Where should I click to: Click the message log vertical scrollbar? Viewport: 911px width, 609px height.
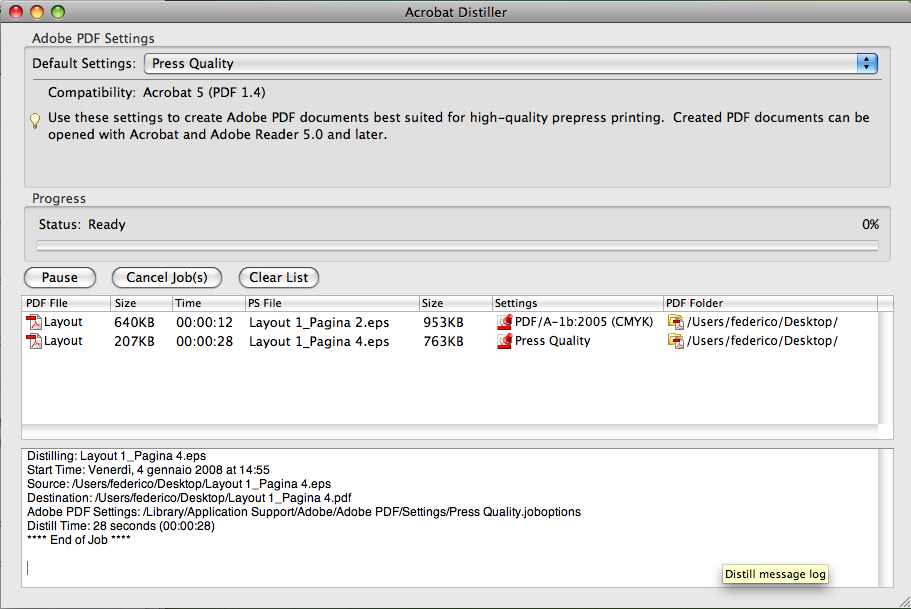pos(885,518)
